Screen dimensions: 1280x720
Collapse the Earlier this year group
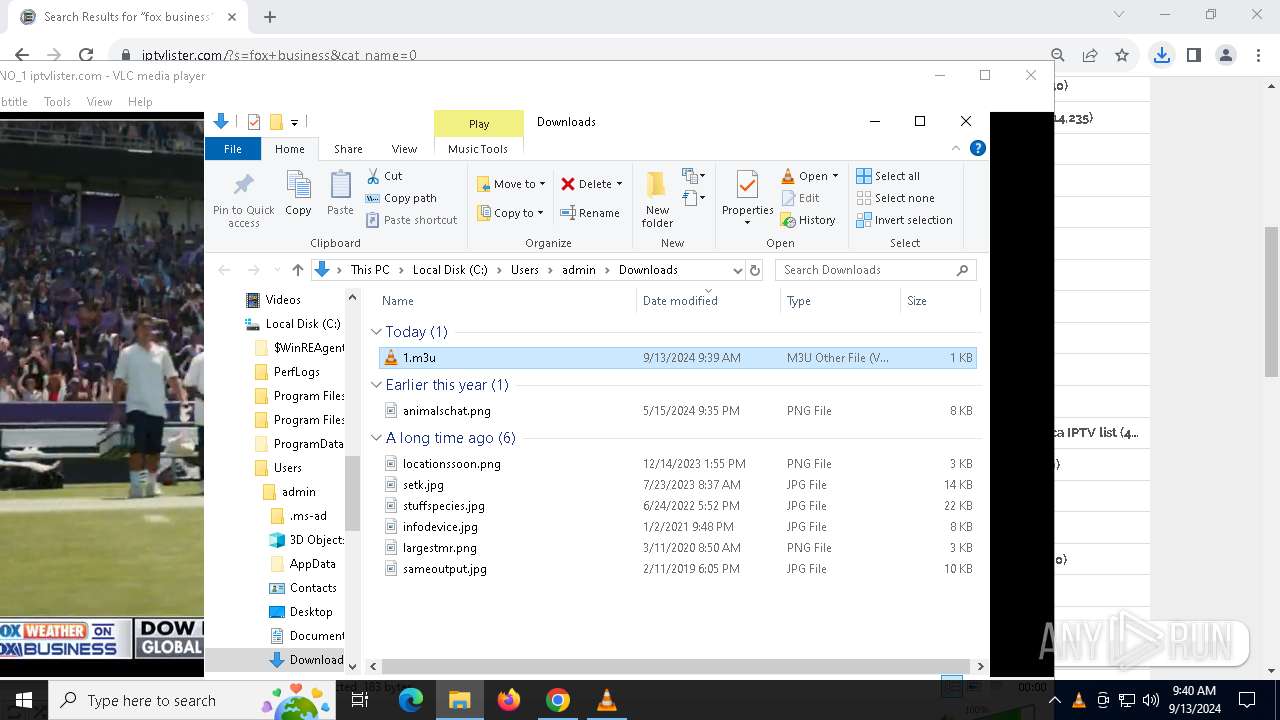tap(377, 385)
